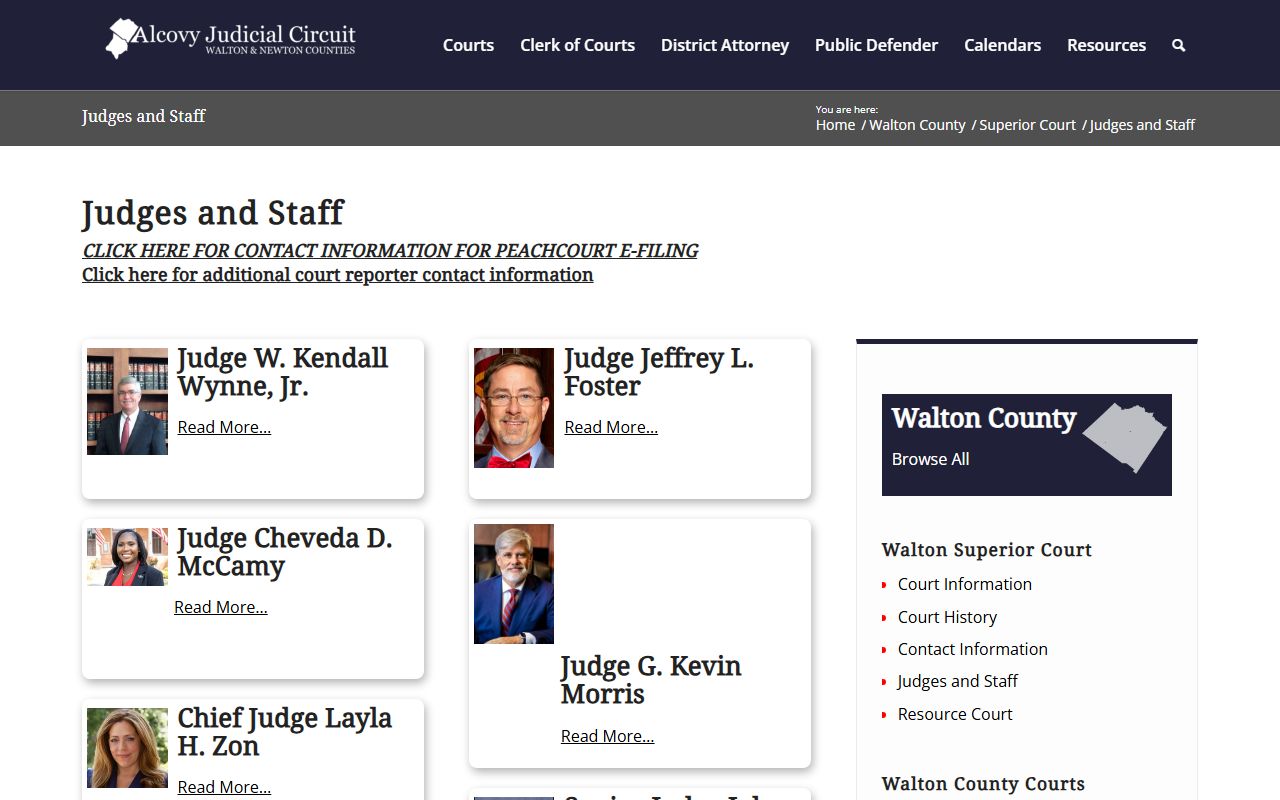The height and width of the screenshot is (800, 1280).
Task: Click the Judge G. Kevin Morris heading
Action: pyautogui.click(x=651, y=680)
